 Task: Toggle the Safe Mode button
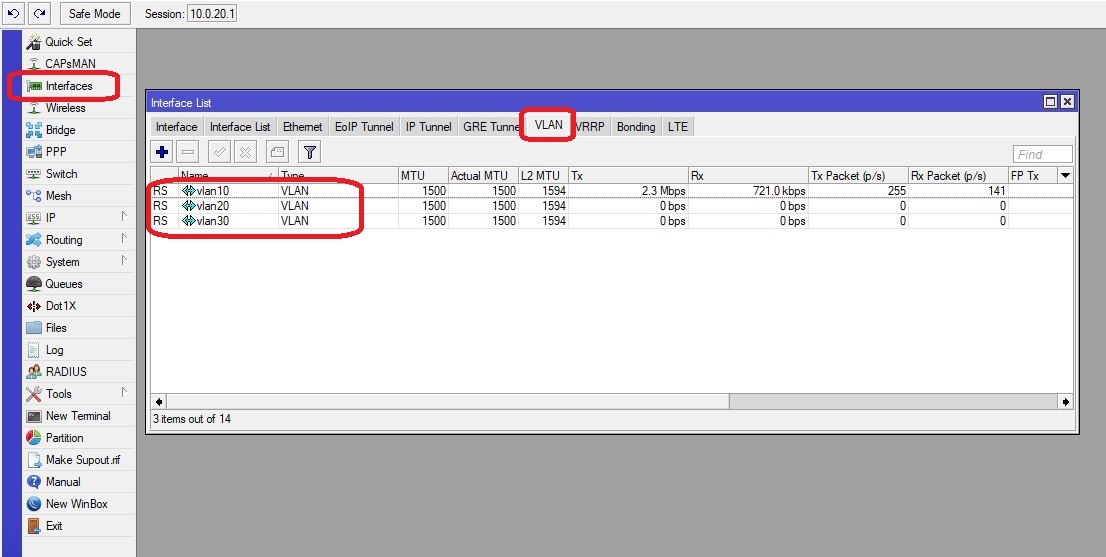(95, 14)
